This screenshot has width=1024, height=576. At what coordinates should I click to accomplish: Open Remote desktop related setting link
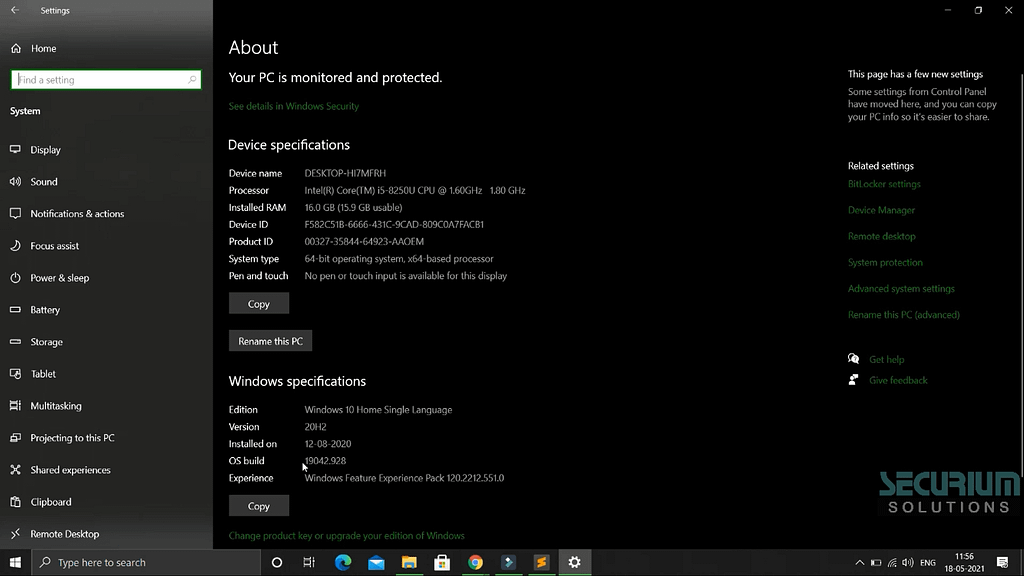tap(881, 236)
